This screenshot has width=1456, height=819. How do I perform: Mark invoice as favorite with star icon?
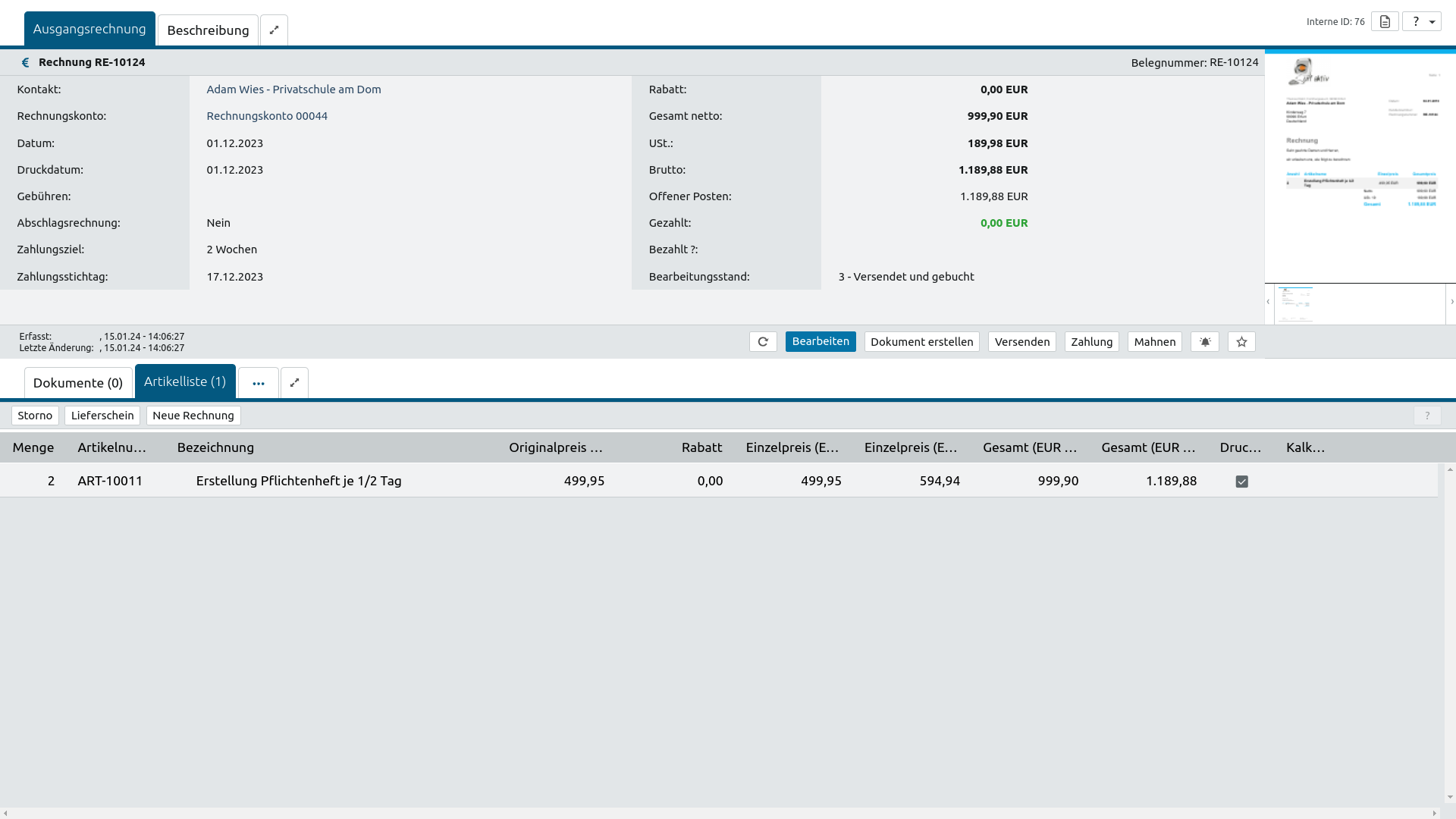pyautogui.click(x=1241, y=342)
